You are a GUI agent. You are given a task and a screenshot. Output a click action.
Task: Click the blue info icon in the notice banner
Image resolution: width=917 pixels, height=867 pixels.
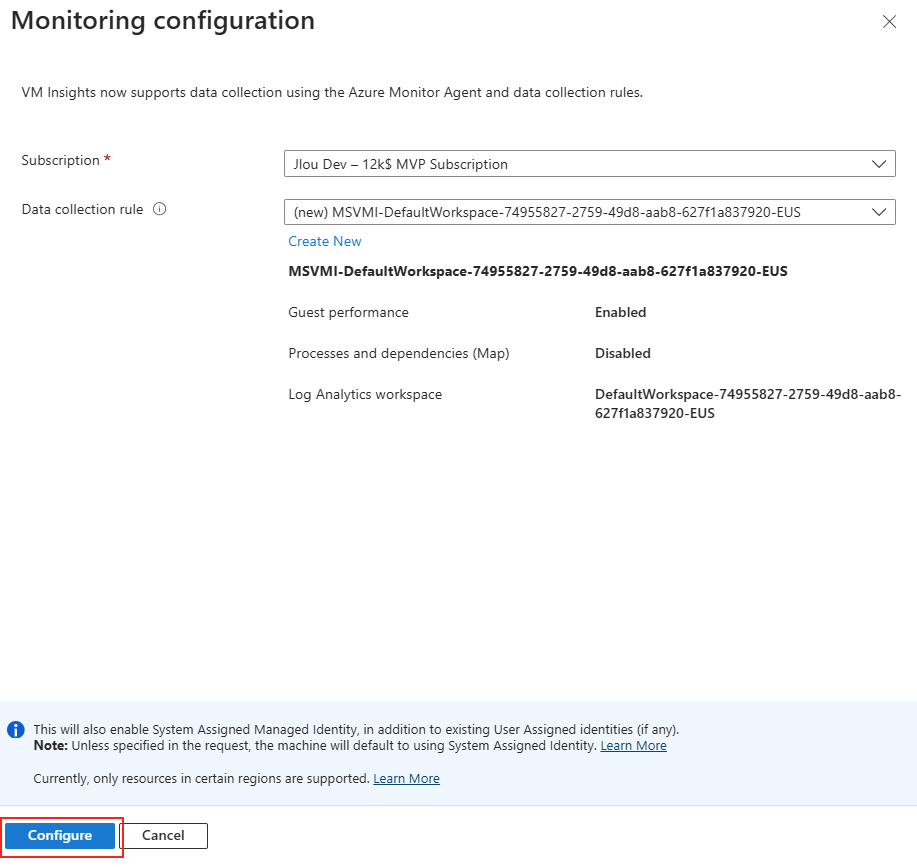point(16,730)
